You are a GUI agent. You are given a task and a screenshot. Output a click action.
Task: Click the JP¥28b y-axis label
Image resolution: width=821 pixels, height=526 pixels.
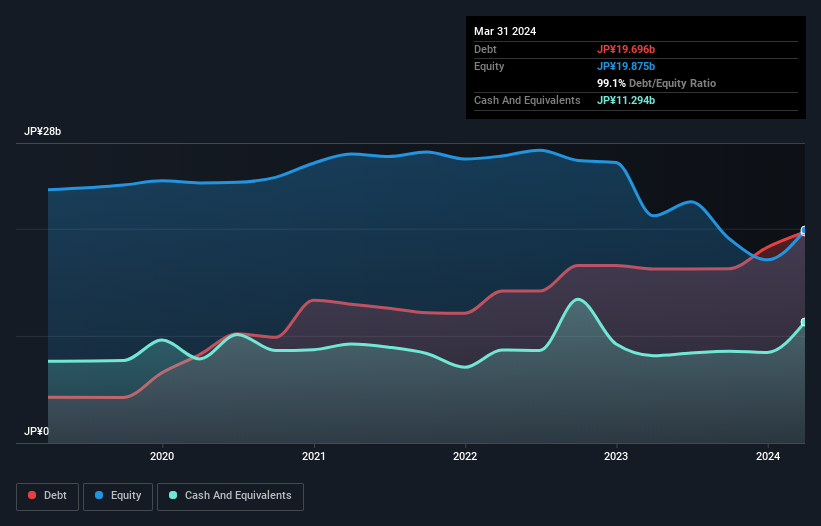[42, 131]
